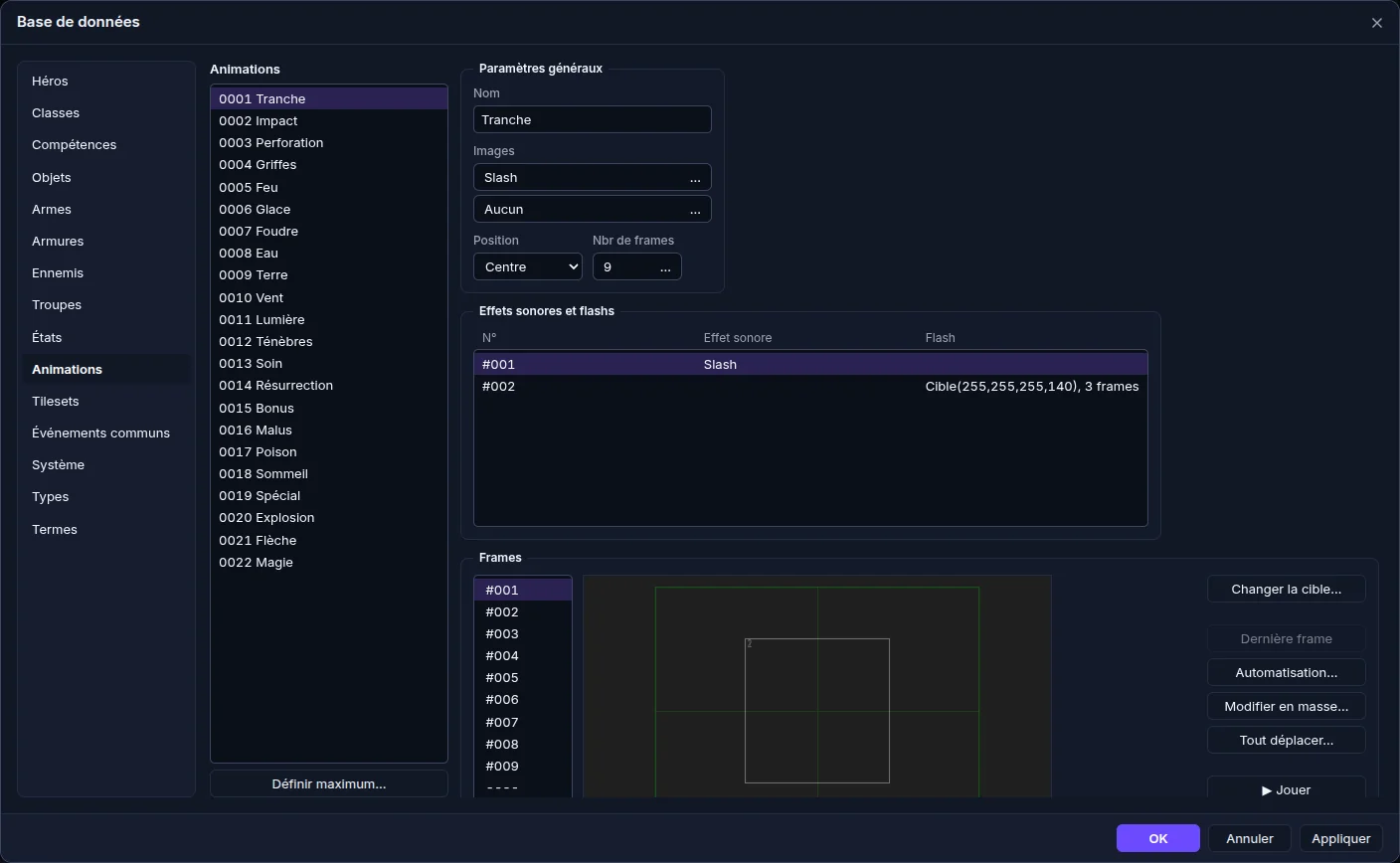Select frame #002 in Frames list
1400x863 pixels.
523,611
